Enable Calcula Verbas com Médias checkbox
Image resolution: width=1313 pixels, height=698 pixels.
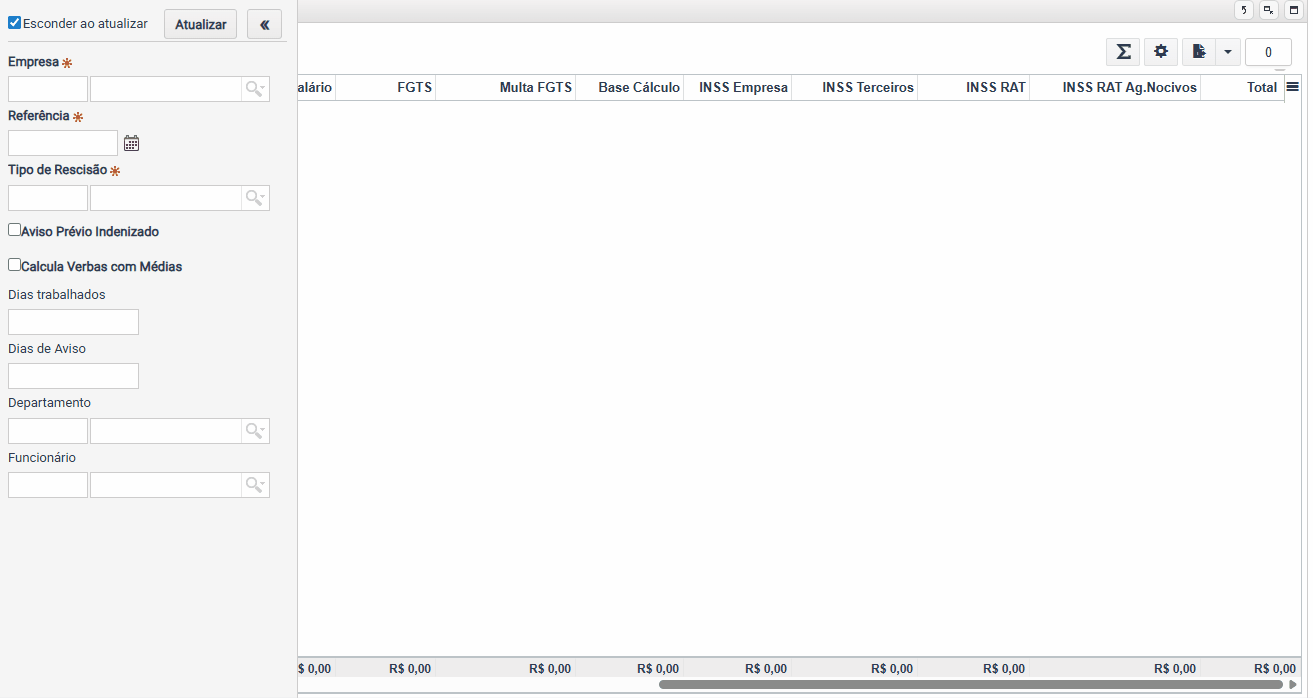[x=14, y=265]
